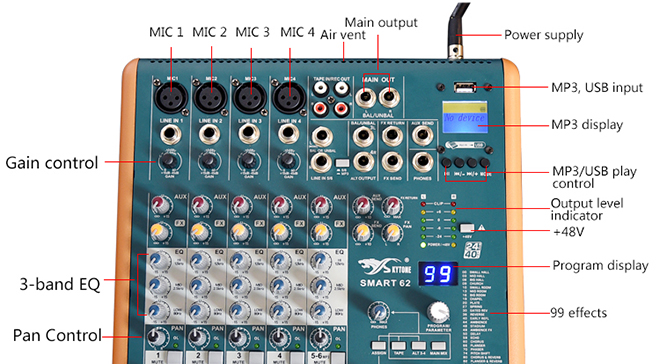Click the PROGRAM/PARAMETER white knob
The image size is (660, 364).
click(438, 312)
